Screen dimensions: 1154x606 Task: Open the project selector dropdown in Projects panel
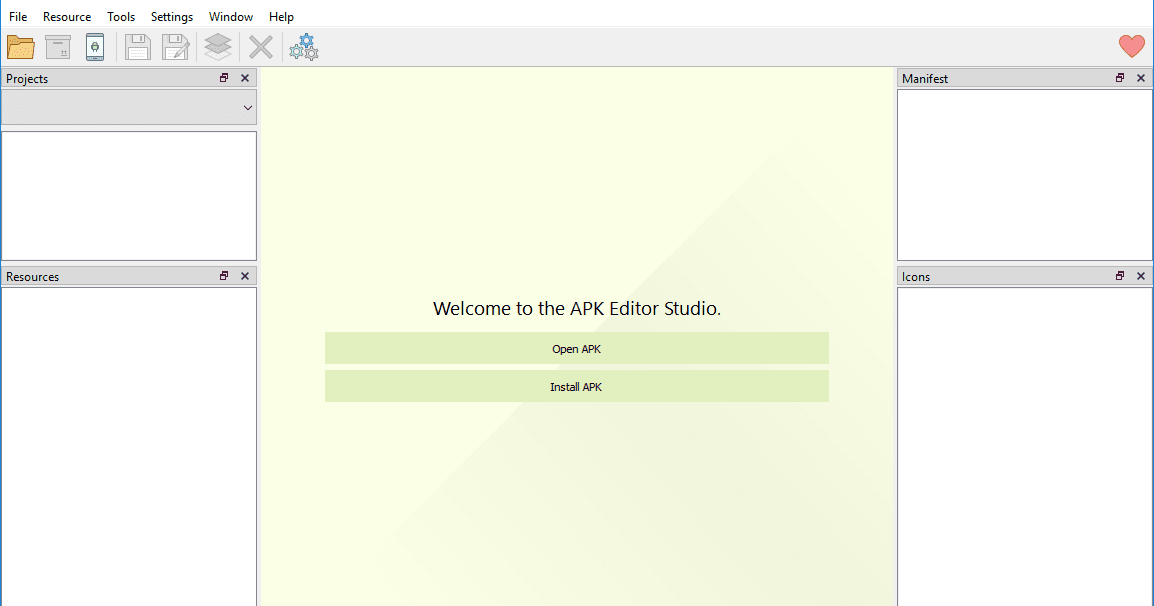(247, 107)
